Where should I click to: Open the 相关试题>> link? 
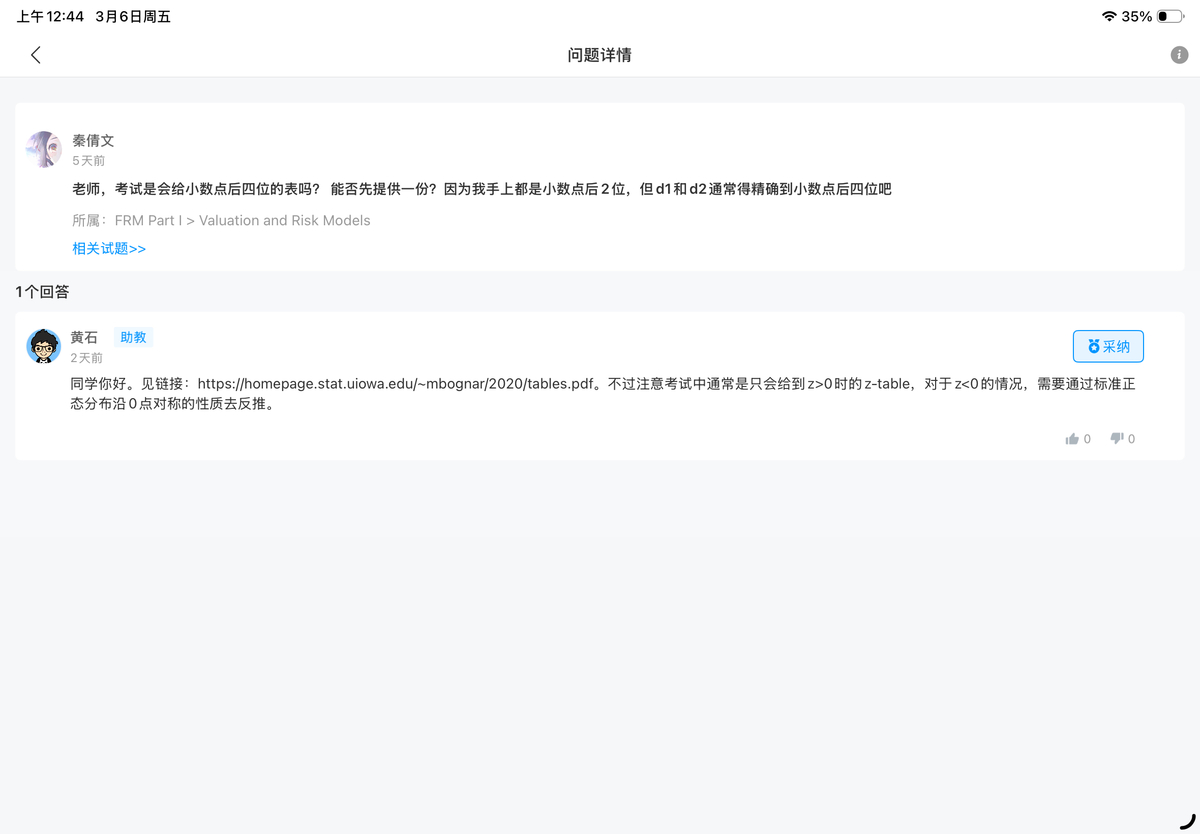109,248
